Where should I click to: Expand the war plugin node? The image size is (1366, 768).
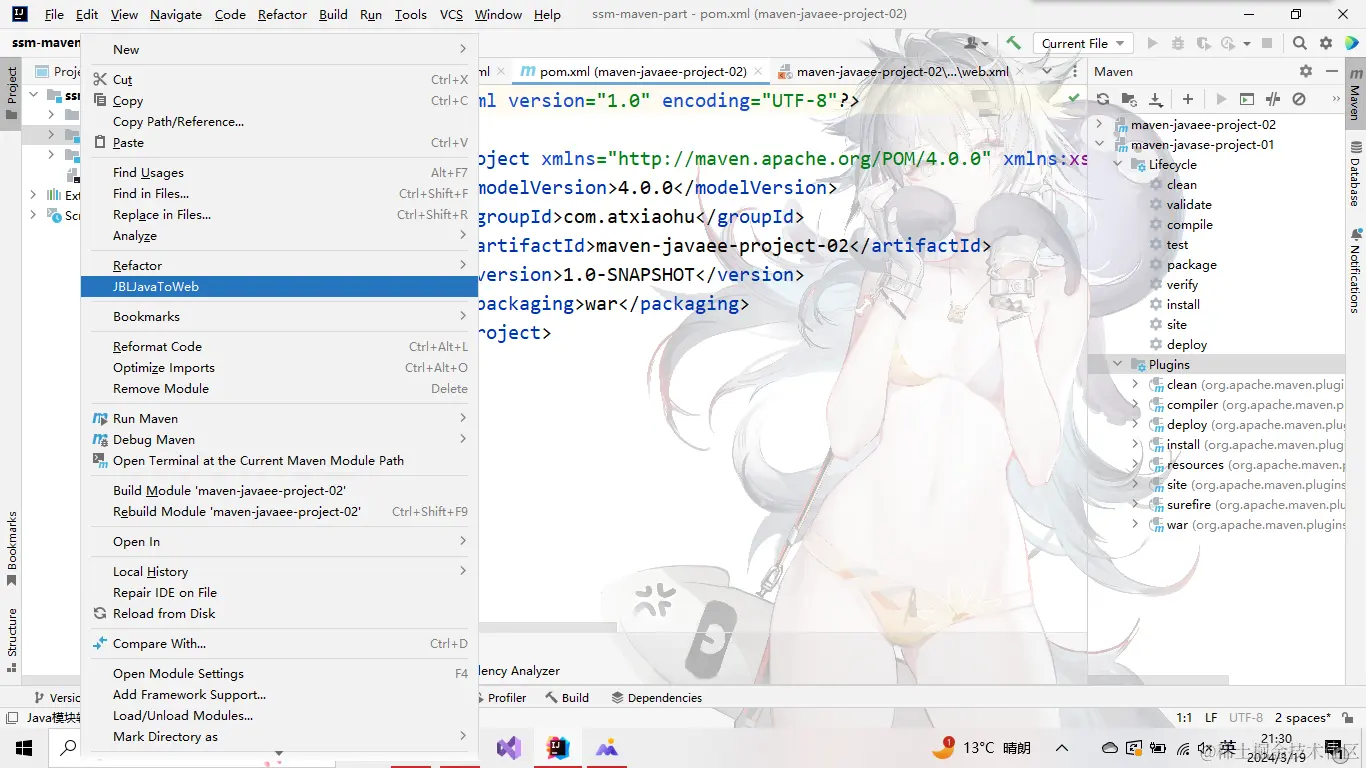pyautogui.click(x=1136, y=525)
